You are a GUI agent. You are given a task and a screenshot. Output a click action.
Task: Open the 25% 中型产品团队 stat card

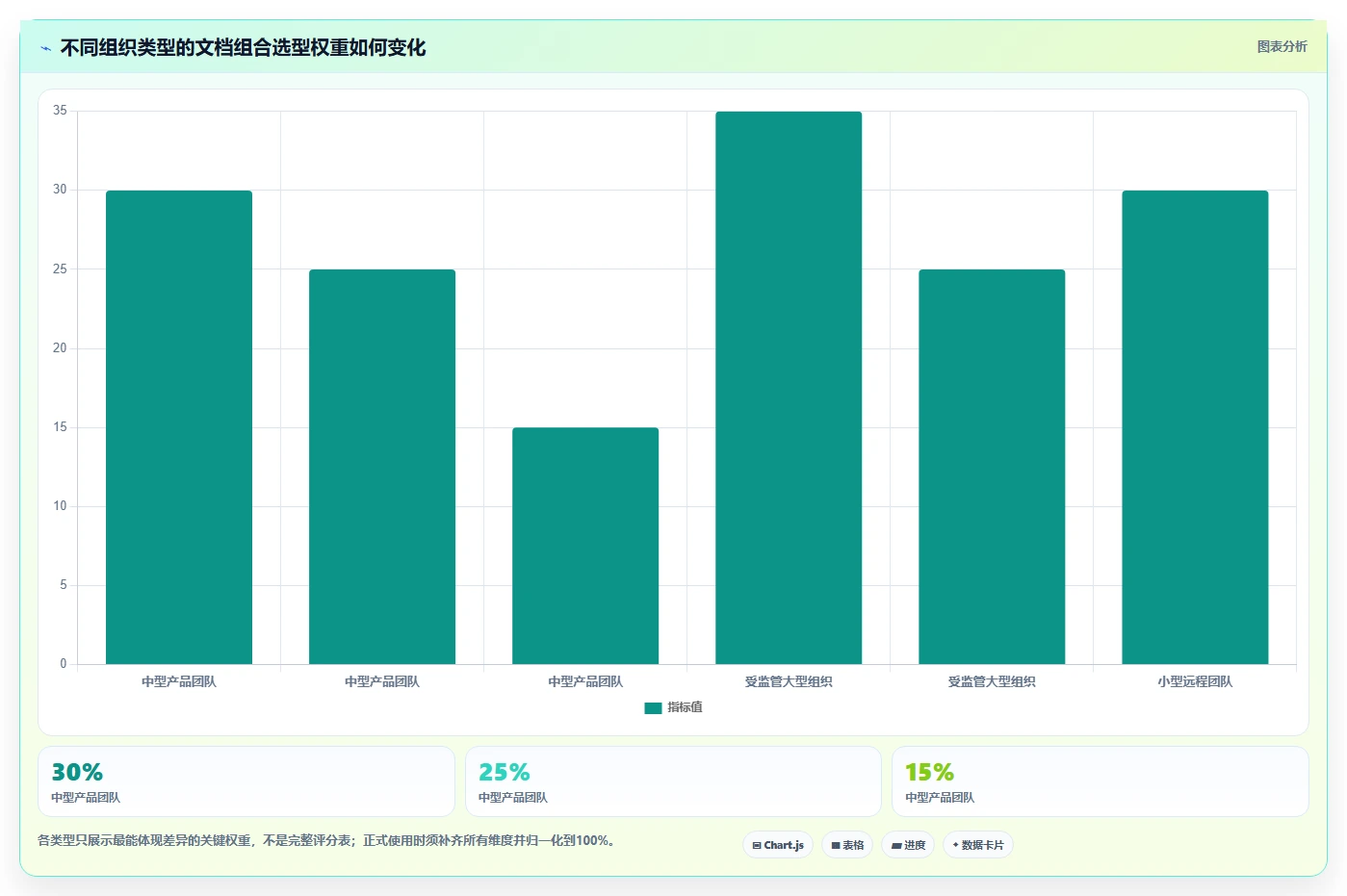[x=673, y=781]
